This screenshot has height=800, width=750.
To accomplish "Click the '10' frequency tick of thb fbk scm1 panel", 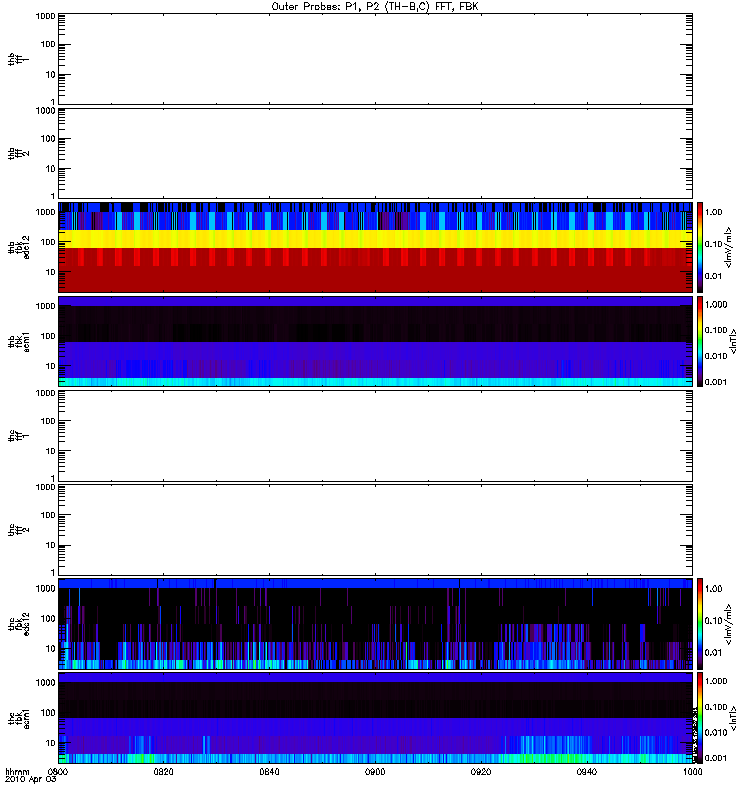I will coord(51,366).
